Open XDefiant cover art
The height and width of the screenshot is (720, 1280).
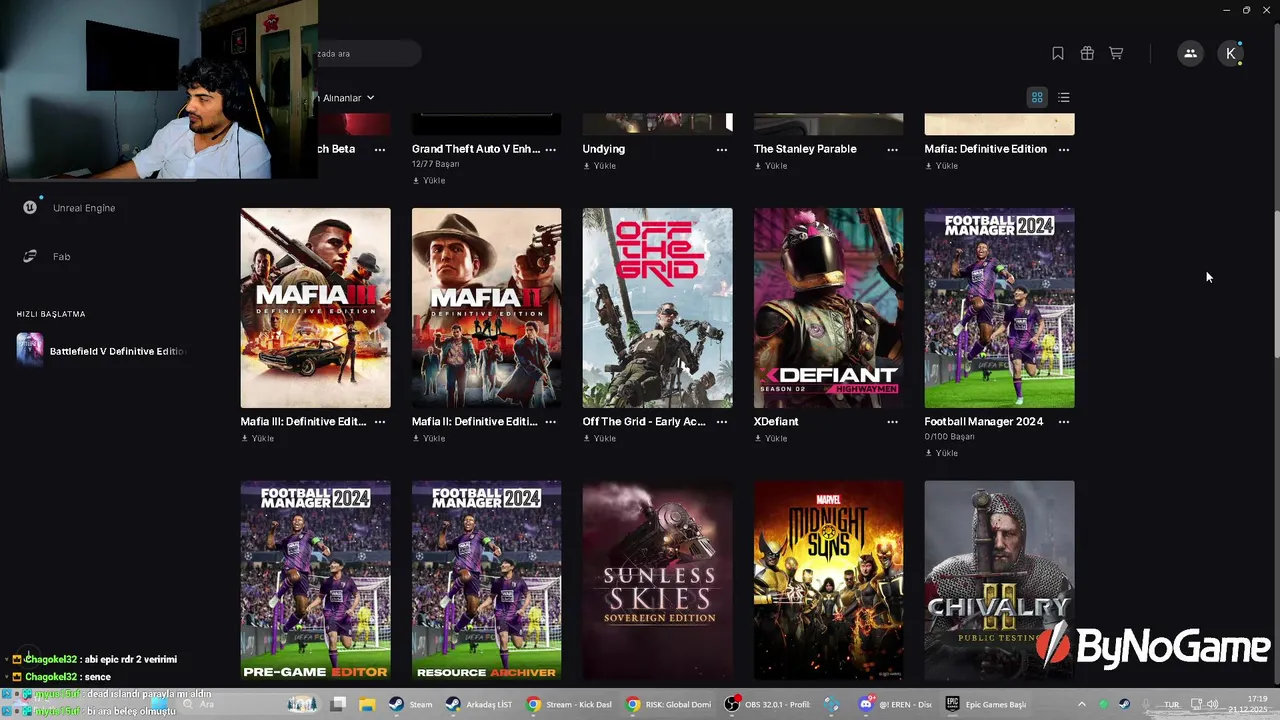click(x=829, y=308)
